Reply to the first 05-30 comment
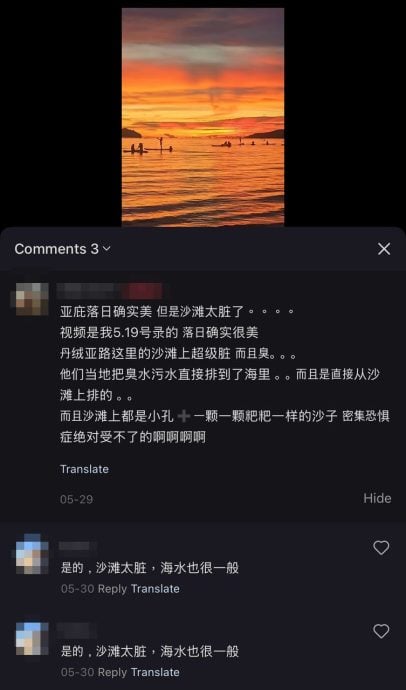406x690 pixels. click(x=112, y=589)
